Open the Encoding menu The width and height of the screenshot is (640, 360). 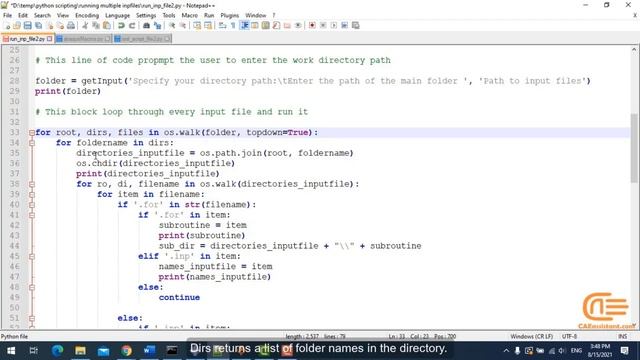coord(87,16)
